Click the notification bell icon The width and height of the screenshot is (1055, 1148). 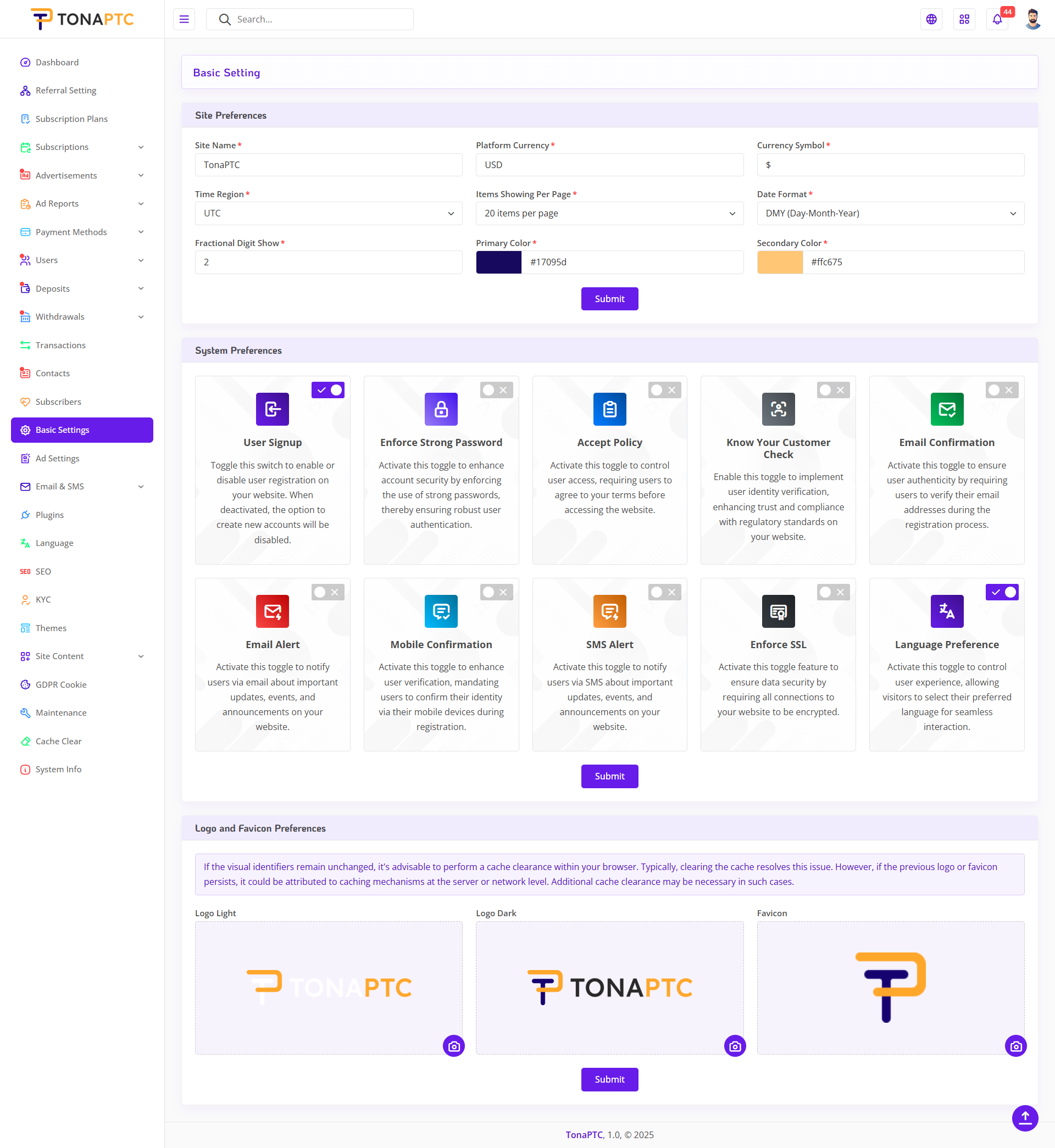pyautogui.click(x=997, y=19)
